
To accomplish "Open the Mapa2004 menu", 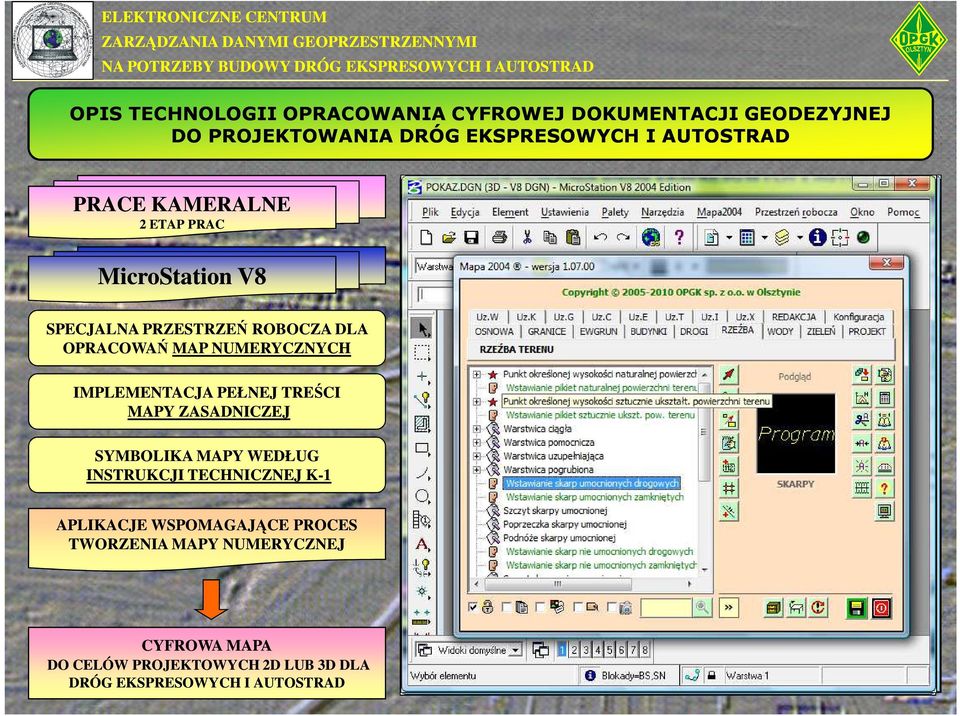I will [x=719, y=212].
